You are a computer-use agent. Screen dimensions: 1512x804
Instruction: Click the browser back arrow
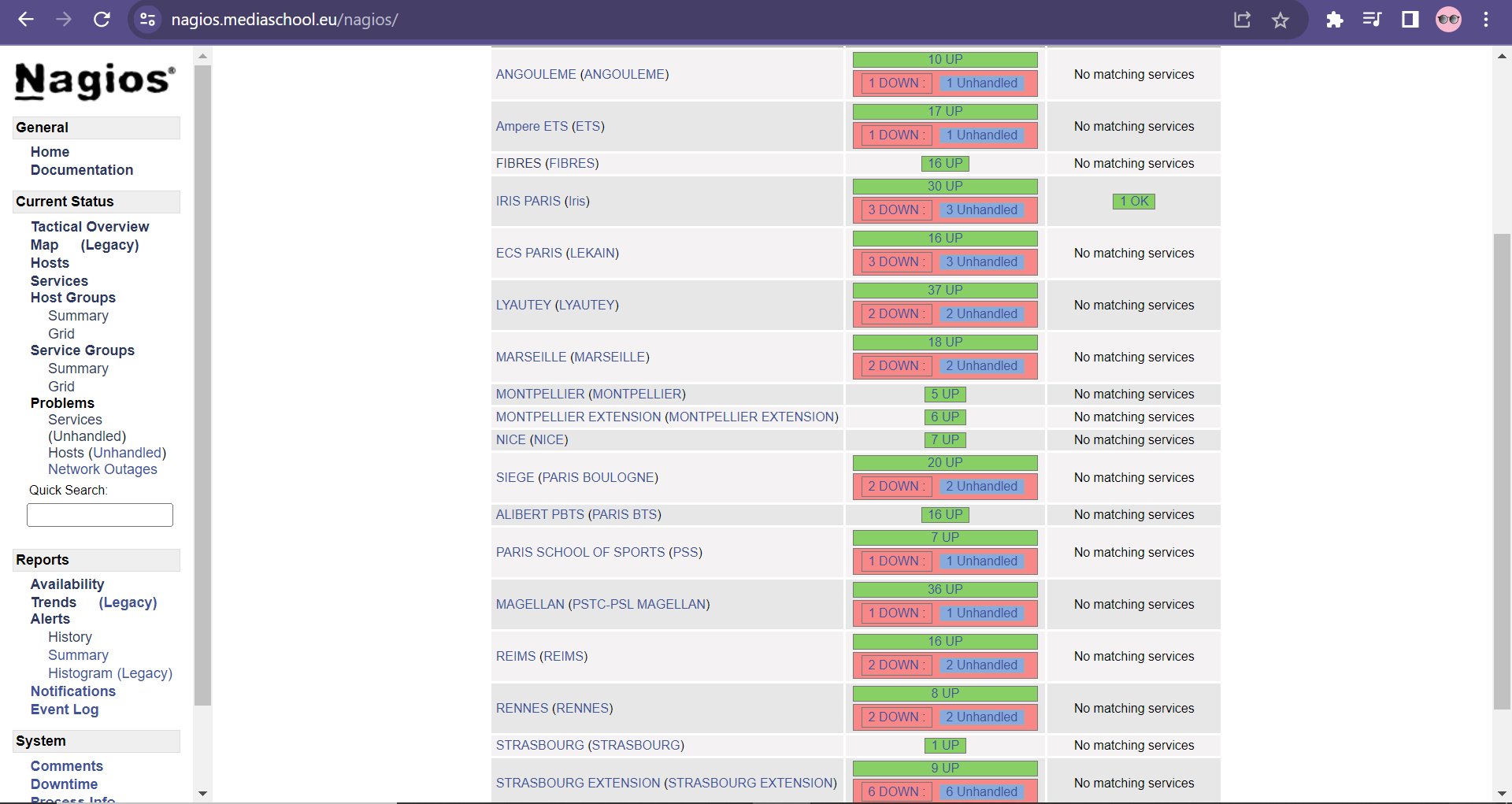[25, 20]
